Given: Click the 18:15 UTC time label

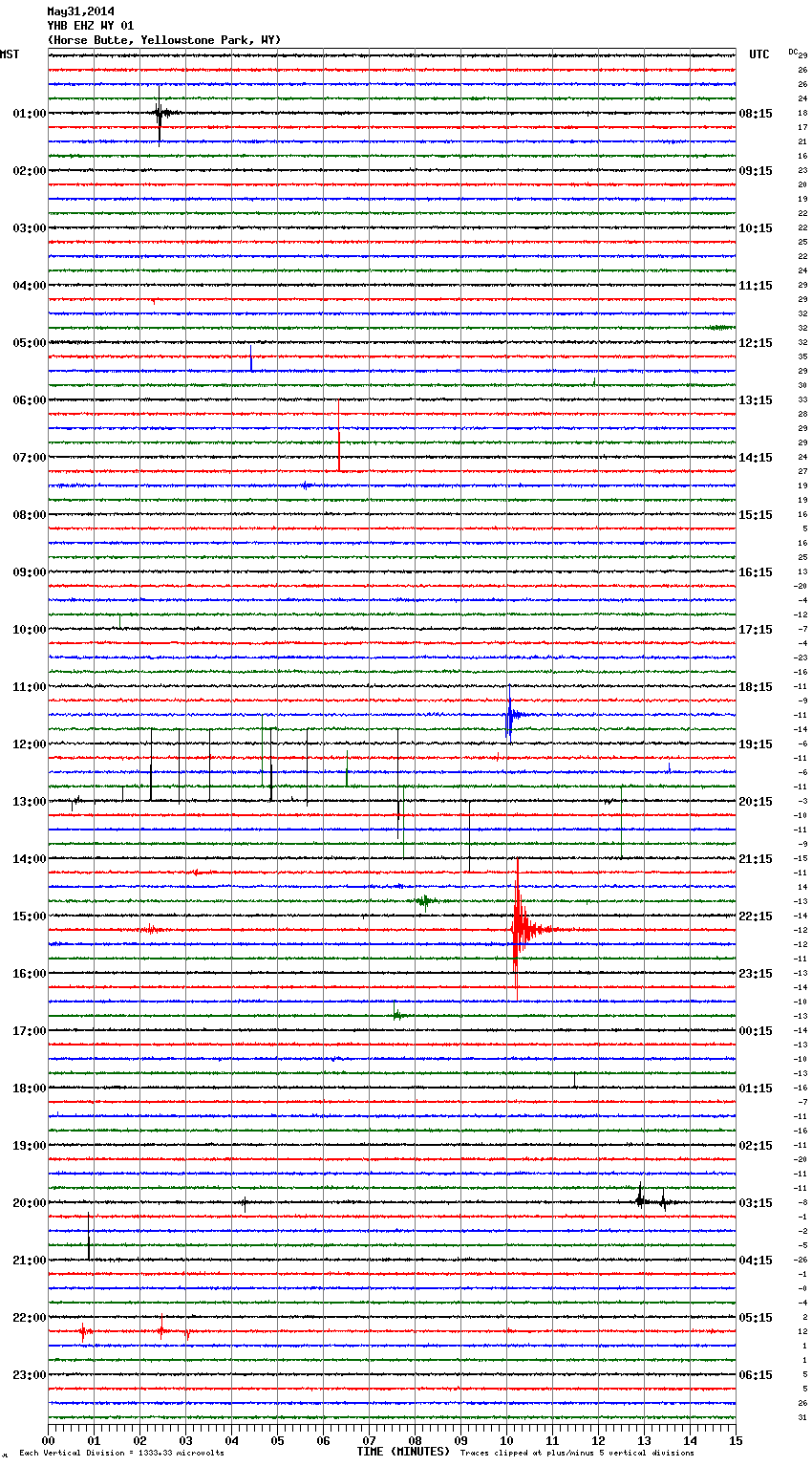Looking at the screenshot, I should [x=756, y=687].
